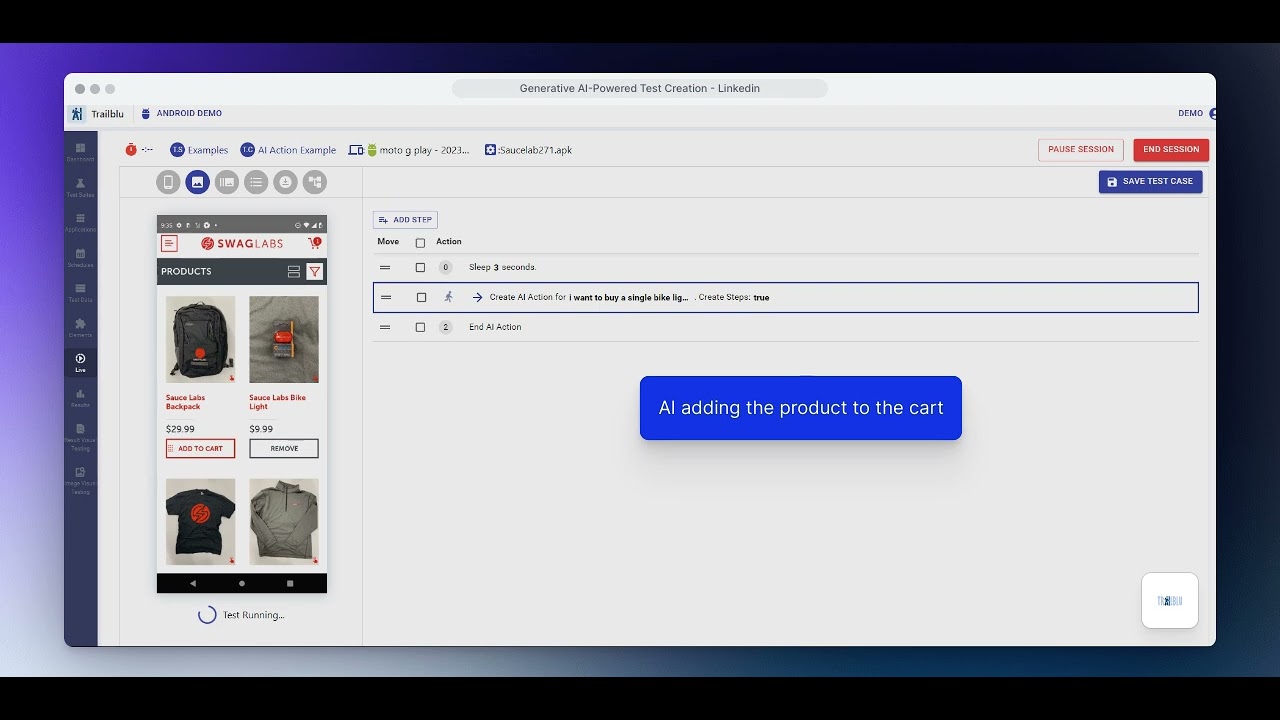The image size is (1280, 720).
Task: Expand the Create AI Action step arrow
Action: pos(477,297)
